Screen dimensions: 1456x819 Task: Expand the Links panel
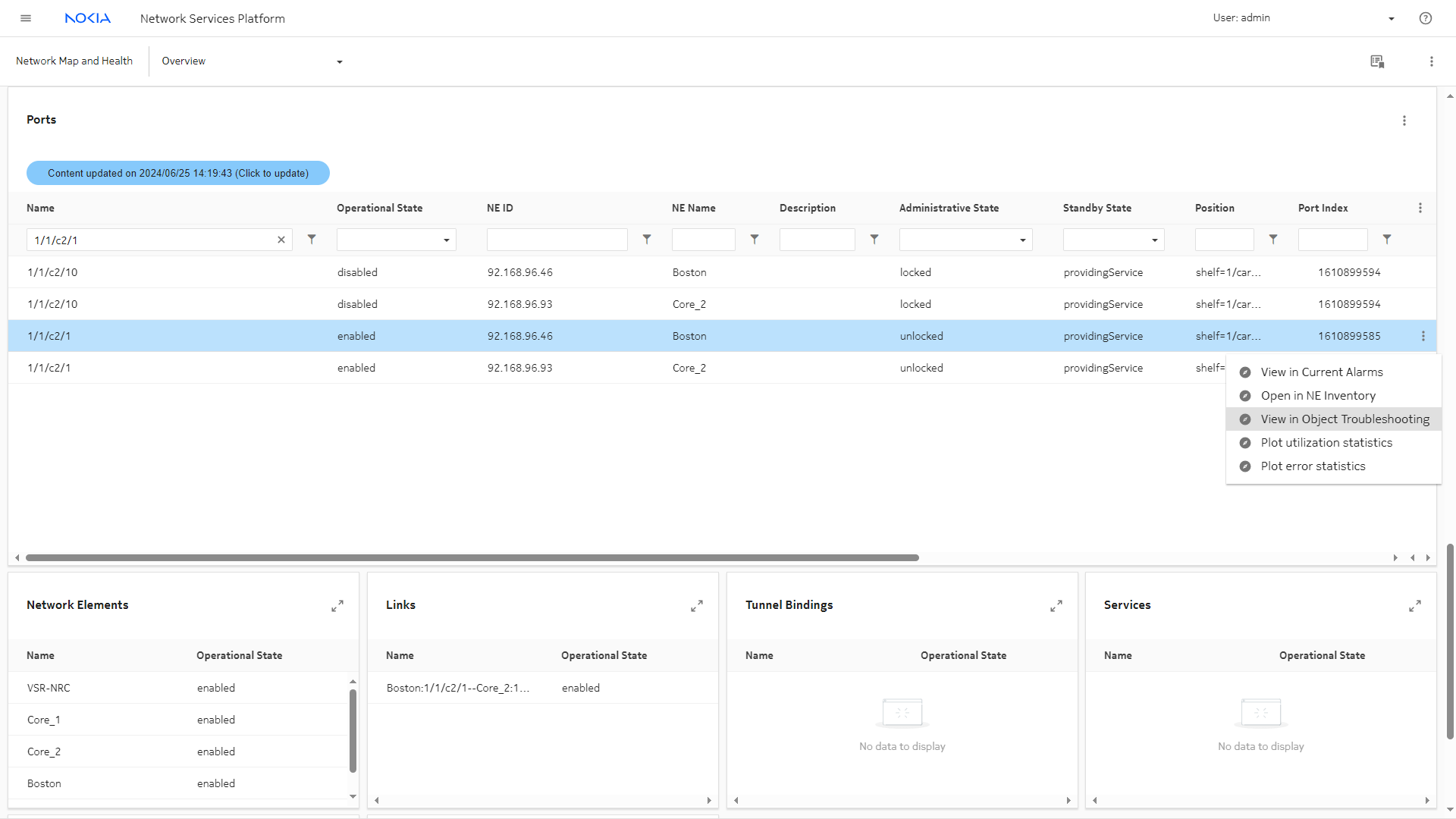(697, 606)
